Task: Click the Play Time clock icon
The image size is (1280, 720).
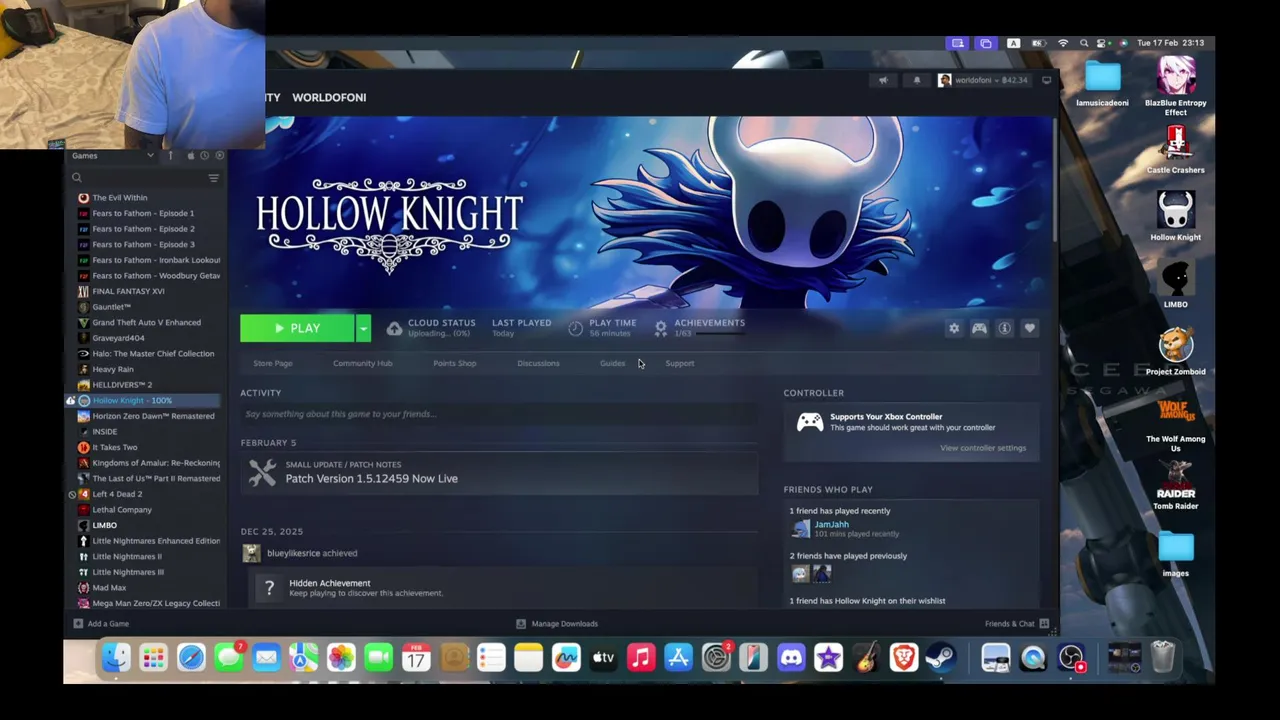Action: coord(575,328)
